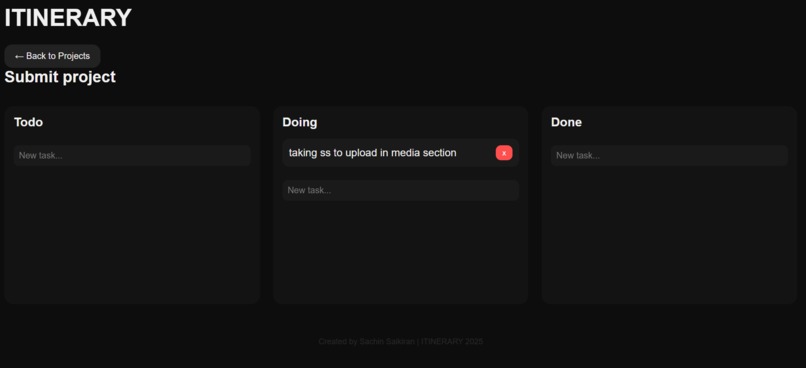Focus the New task field in Doing
806x368 pixels.
coord(400,190)
